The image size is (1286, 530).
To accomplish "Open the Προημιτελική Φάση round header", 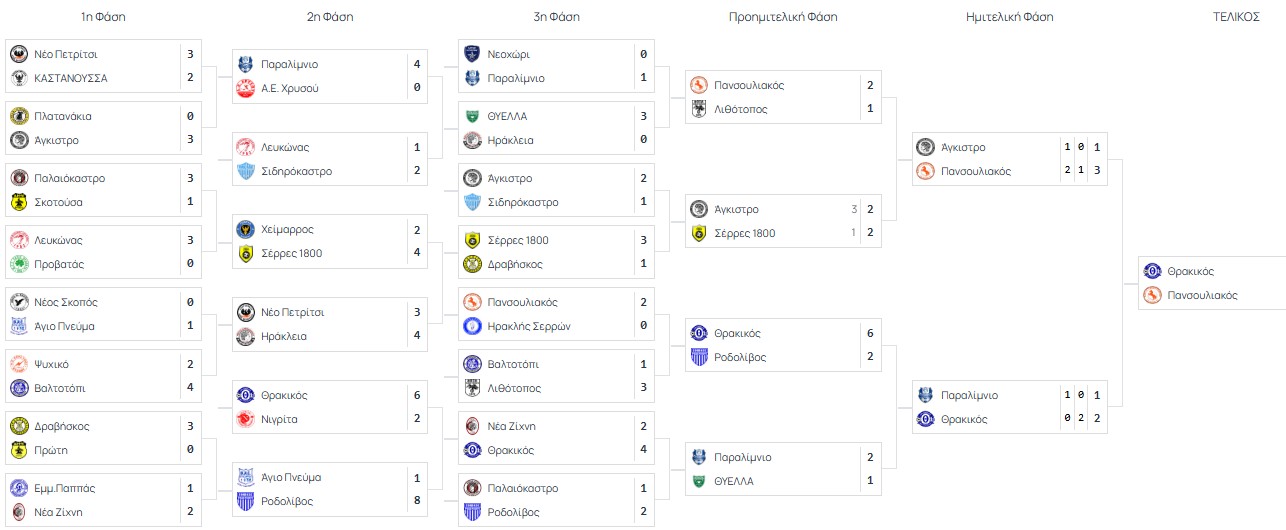I will pos(783,17).
